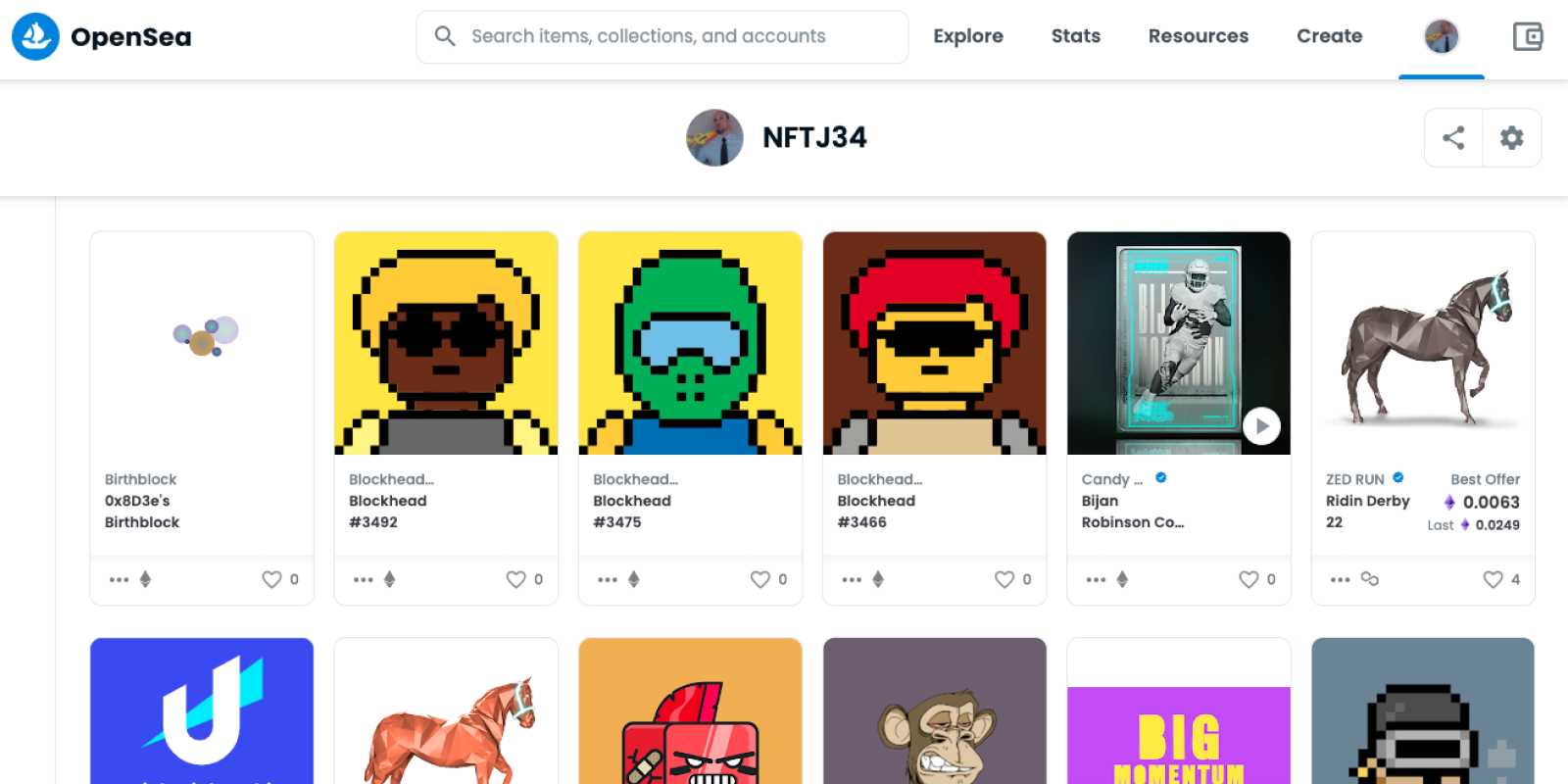Open the wallet icon in header

coord(1527,37)
